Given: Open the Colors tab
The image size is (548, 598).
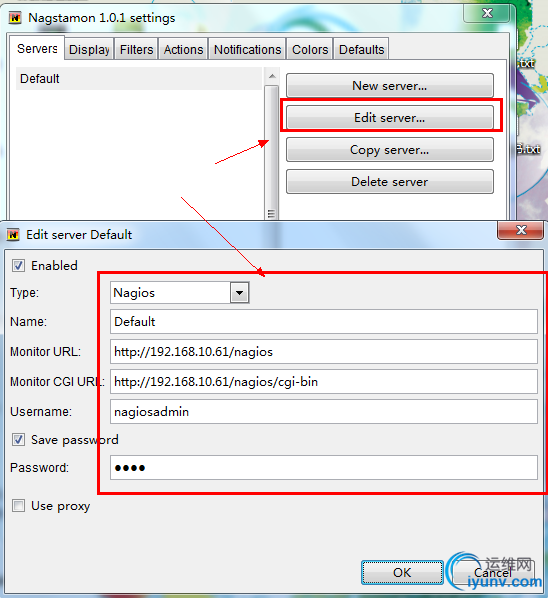Looking at the screenshot, I should (310, 50).
